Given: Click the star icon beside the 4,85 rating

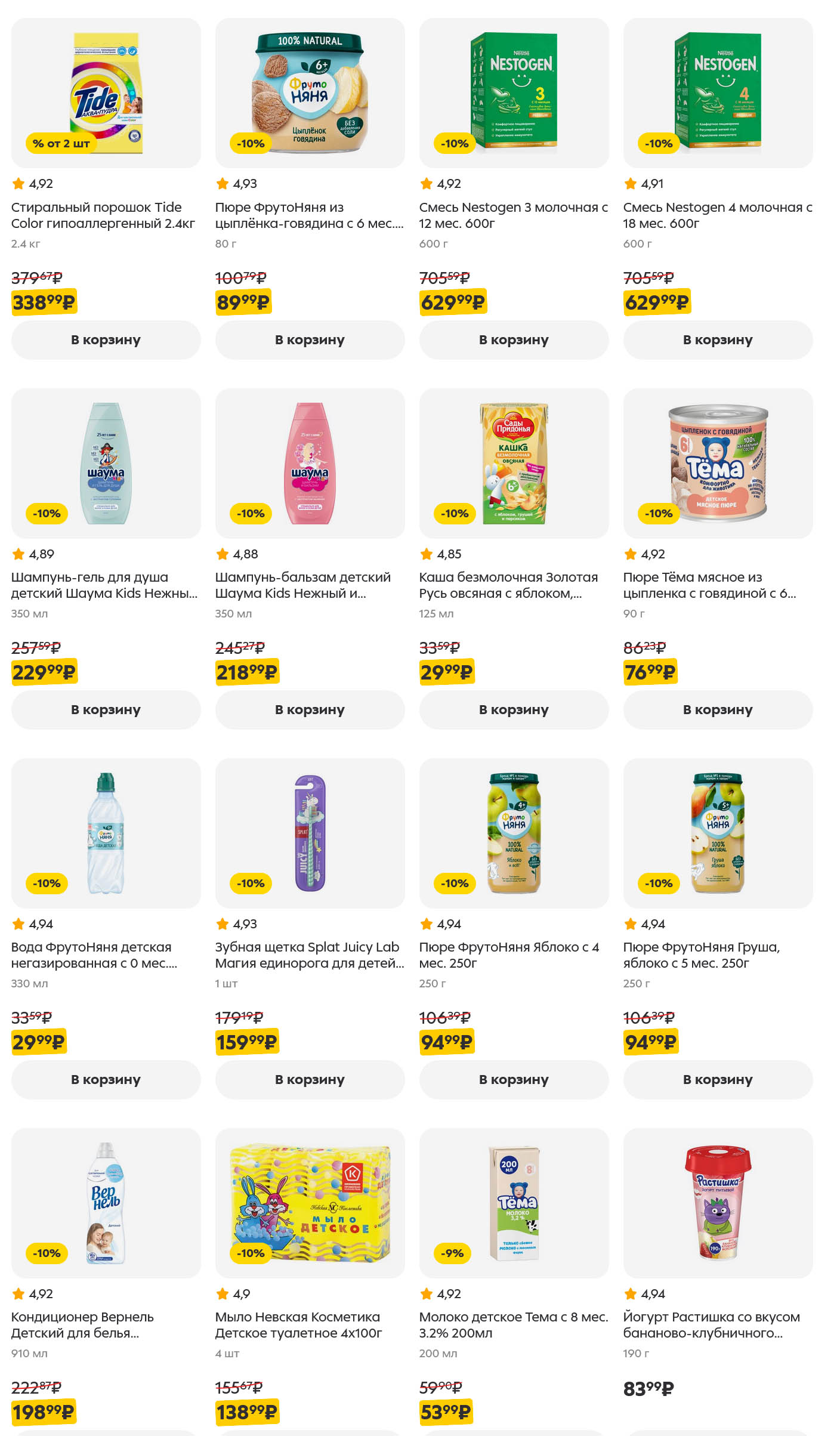Looking at the screenshot, I should (427, 554).
